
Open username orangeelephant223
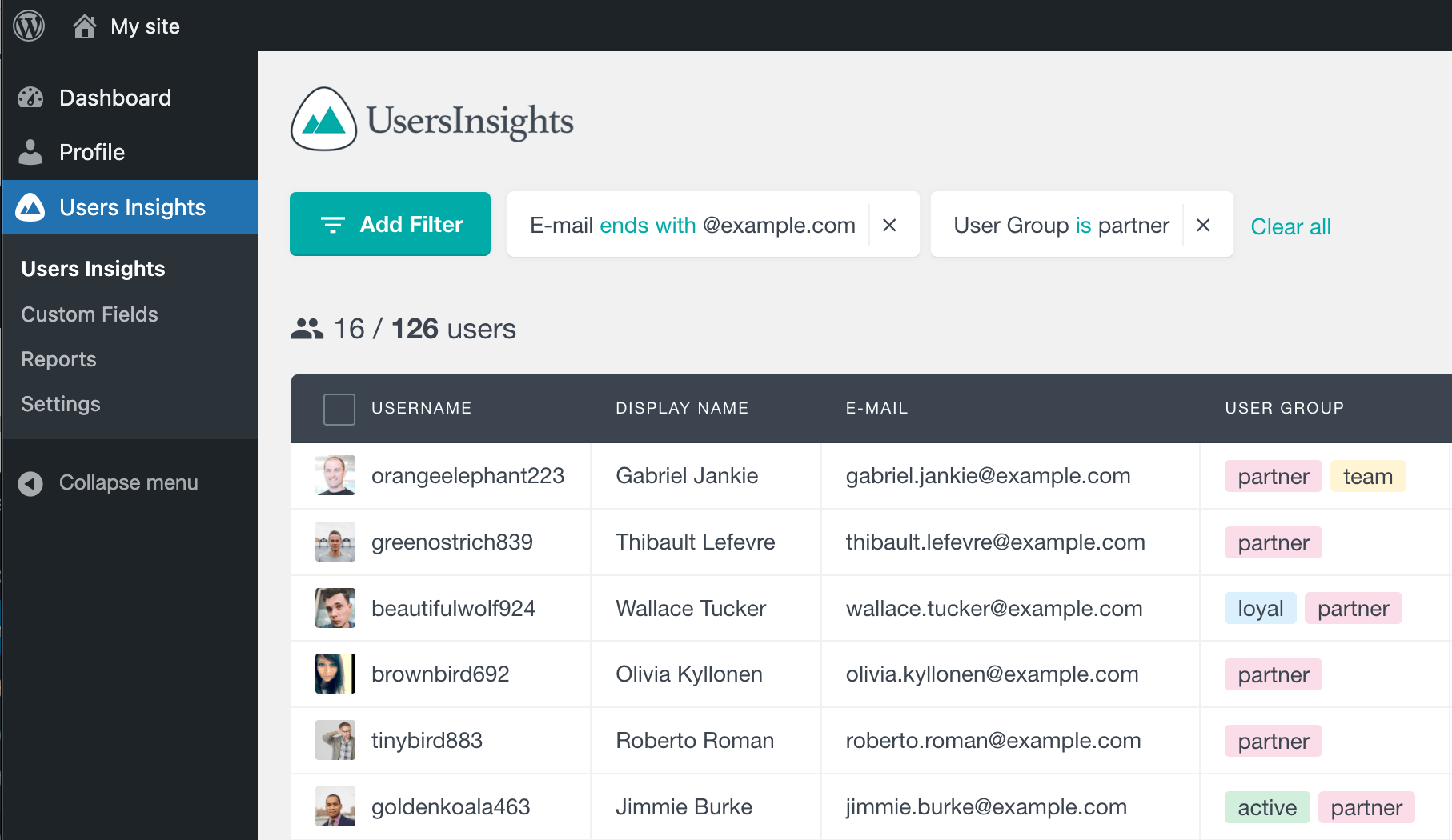467,476
